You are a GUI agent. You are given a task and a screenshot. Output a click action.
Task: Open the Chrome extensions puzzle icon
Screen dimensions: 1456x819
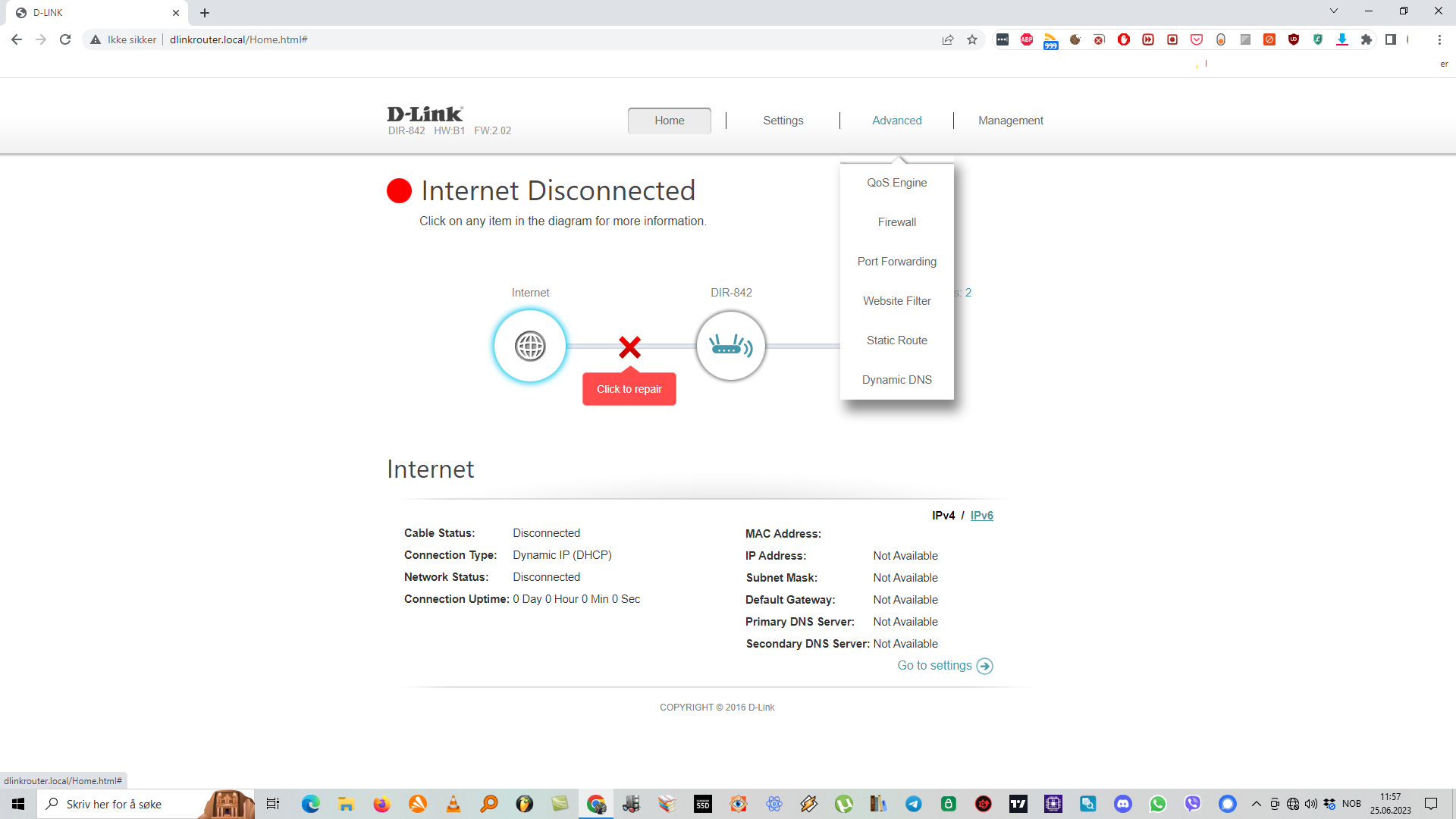pyautogui.click(x=1367, y=39)
